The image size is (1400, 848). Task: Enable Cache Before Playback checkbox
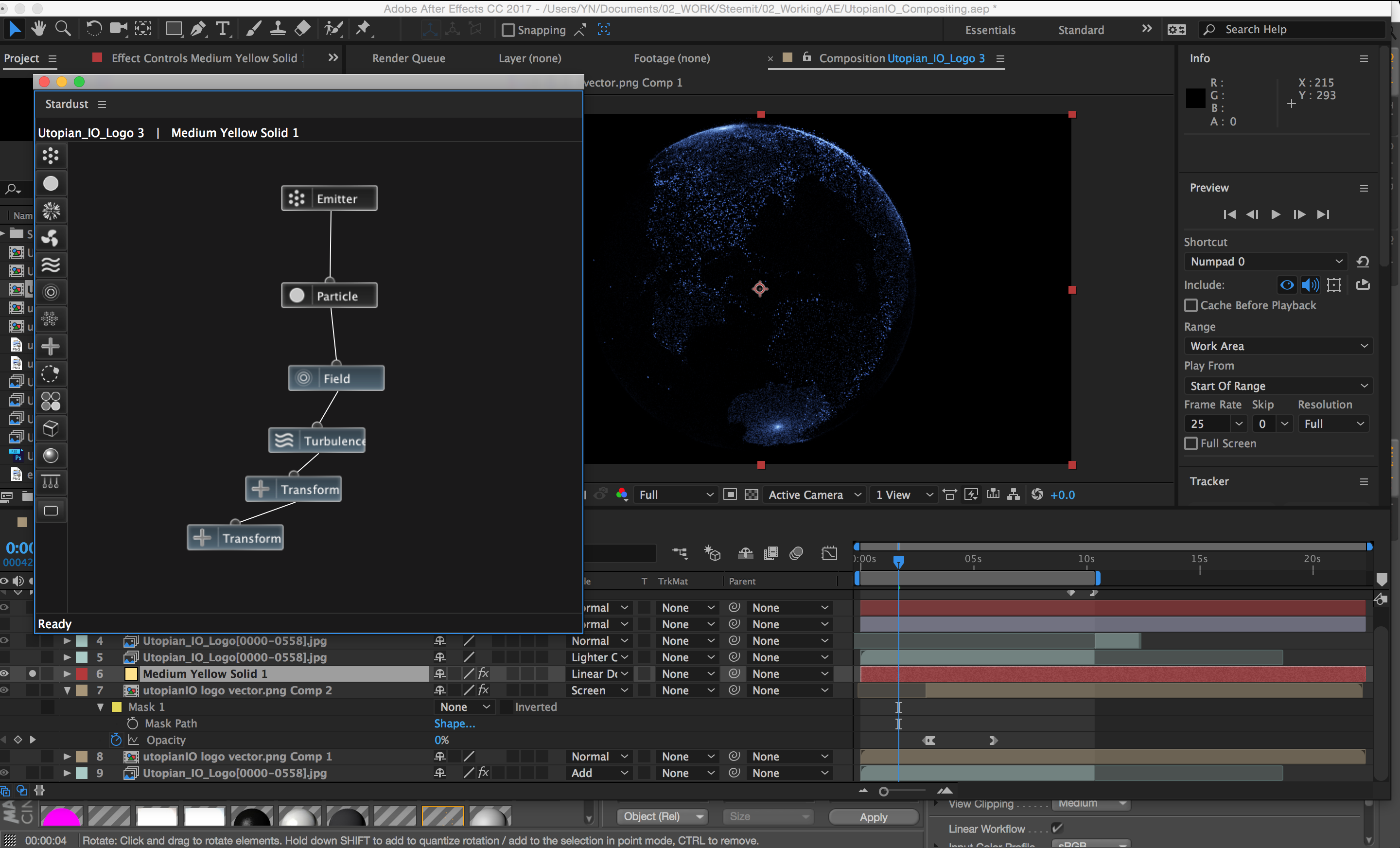click(1190, 305)
